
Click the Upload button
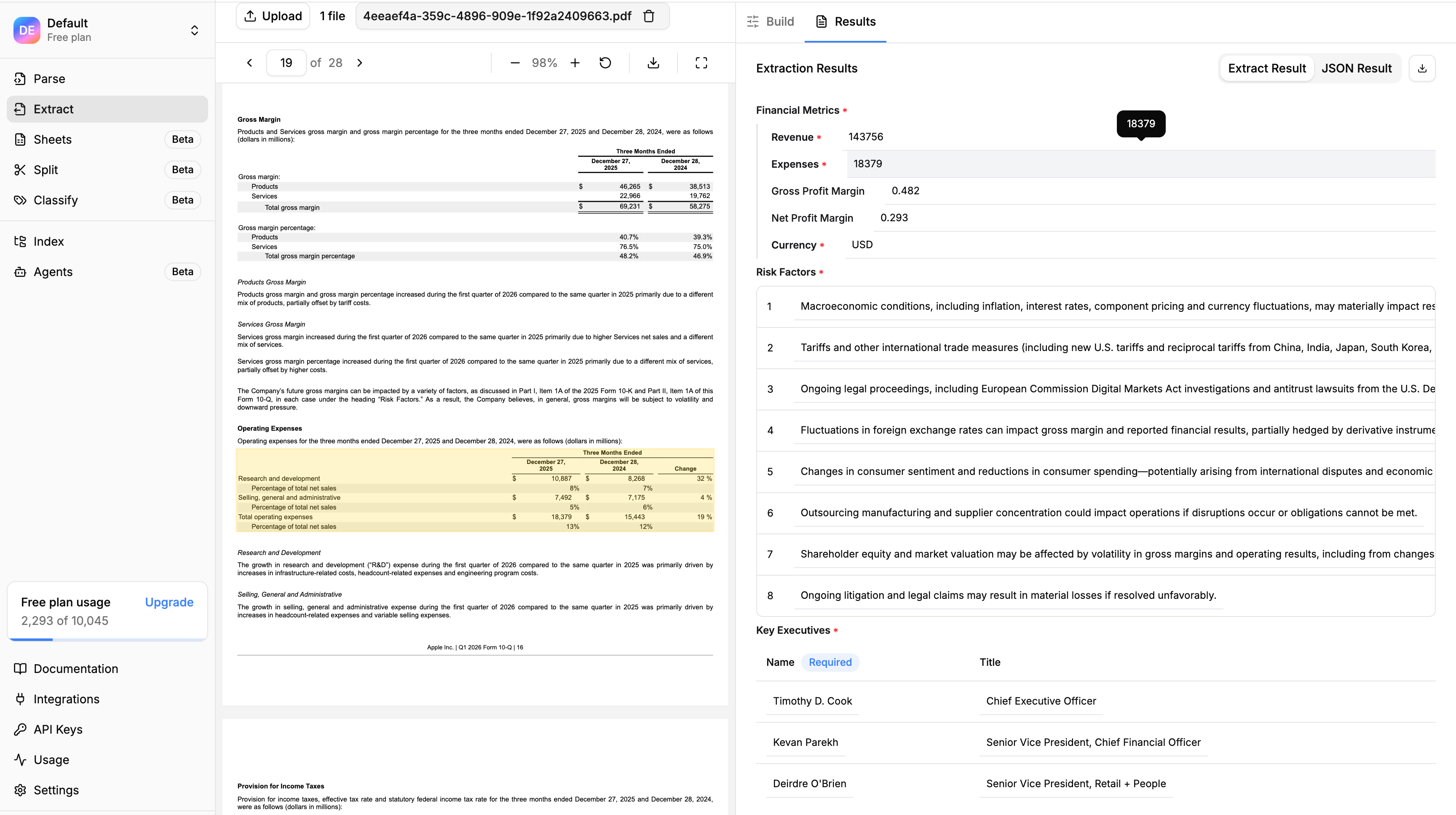click(273, 16)
